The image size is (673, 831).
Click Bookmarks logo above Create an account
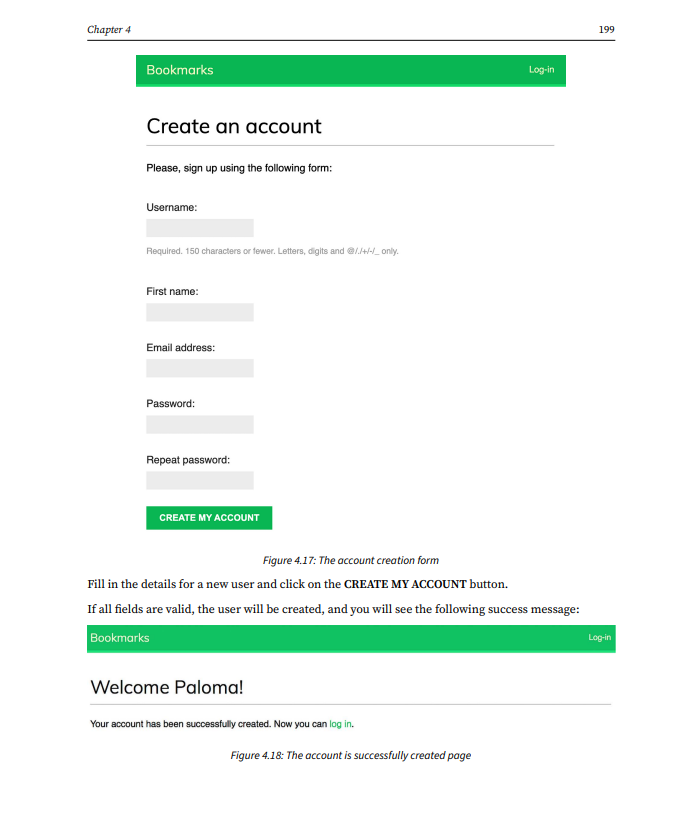click(x=180, y=70)
